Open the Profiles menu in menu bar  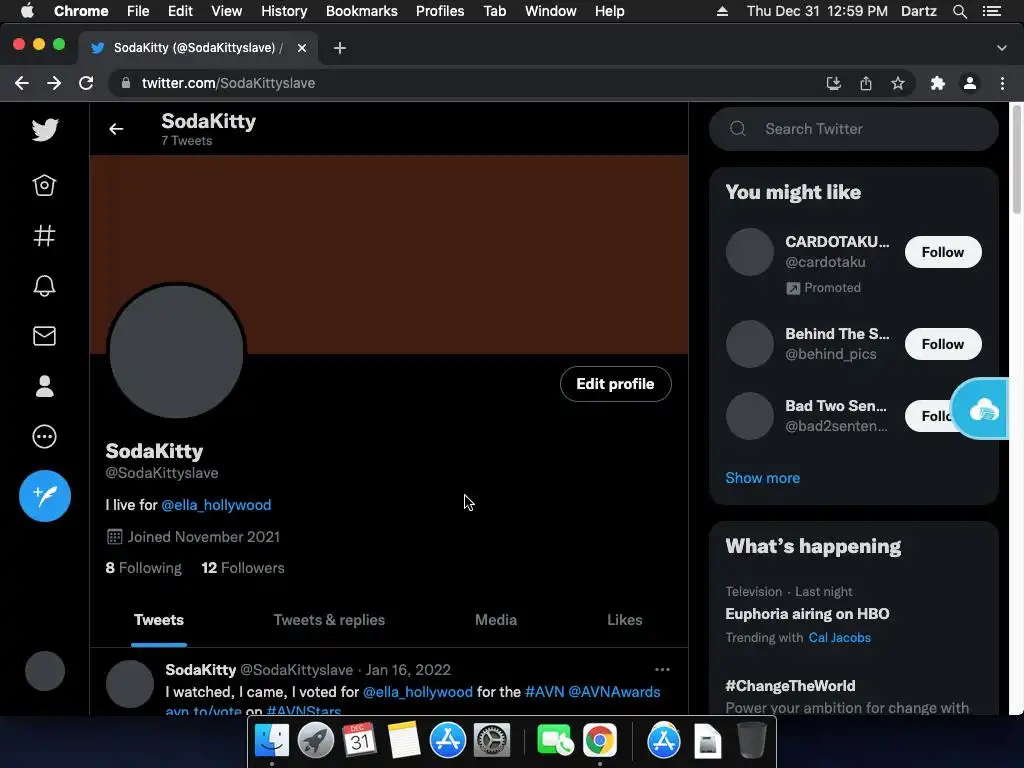440,11
